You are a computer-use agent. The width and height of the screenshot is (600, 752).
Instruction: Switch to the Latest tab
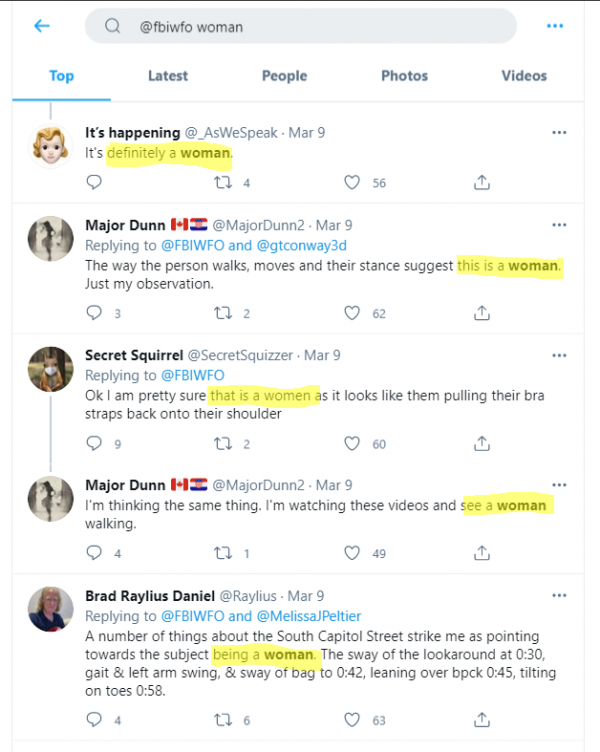click(x=168, y=76)
